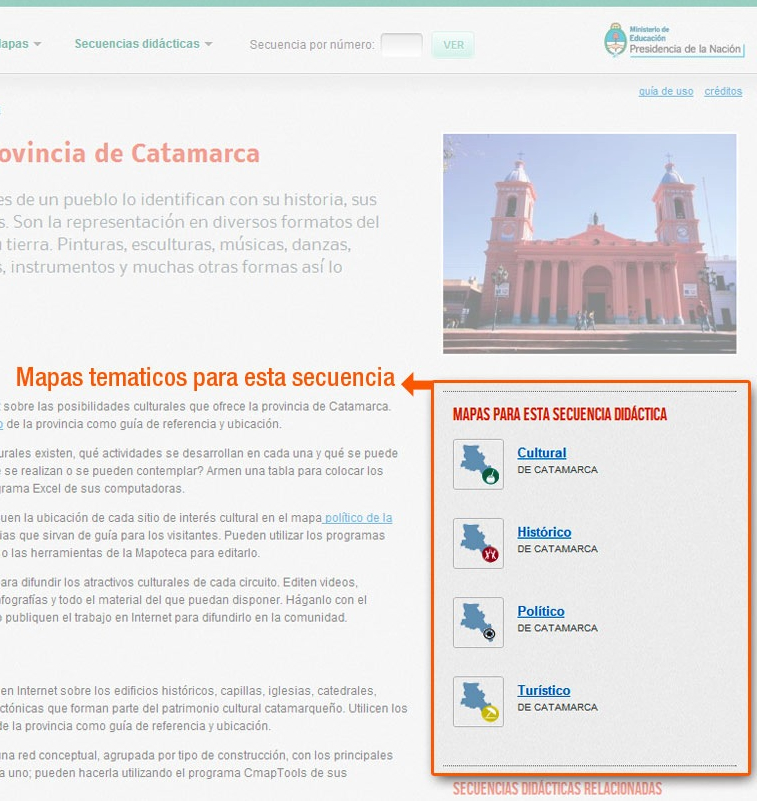Click the Secuencia por número label

(312, 45)
